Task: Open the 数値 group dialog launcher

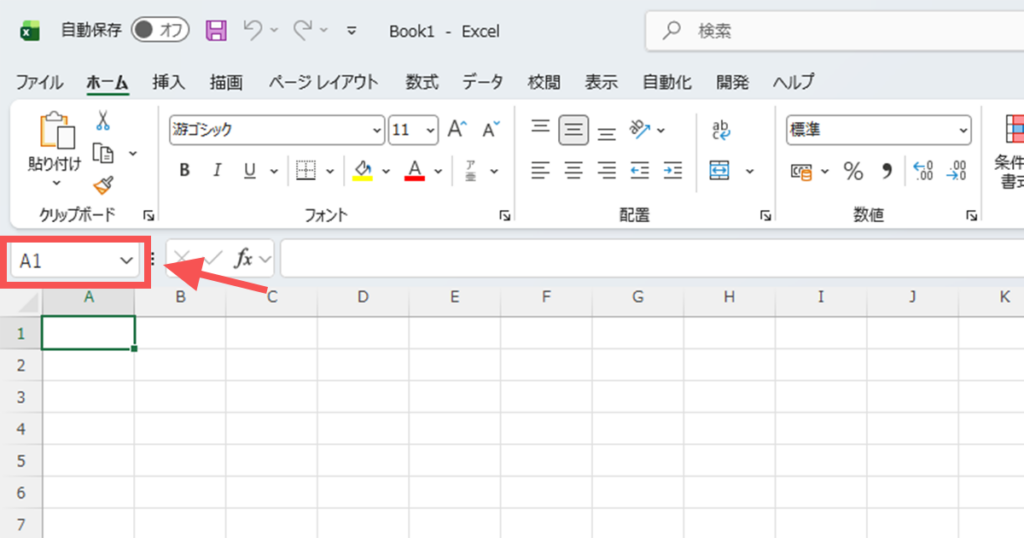Action: (x=972, y=215)
